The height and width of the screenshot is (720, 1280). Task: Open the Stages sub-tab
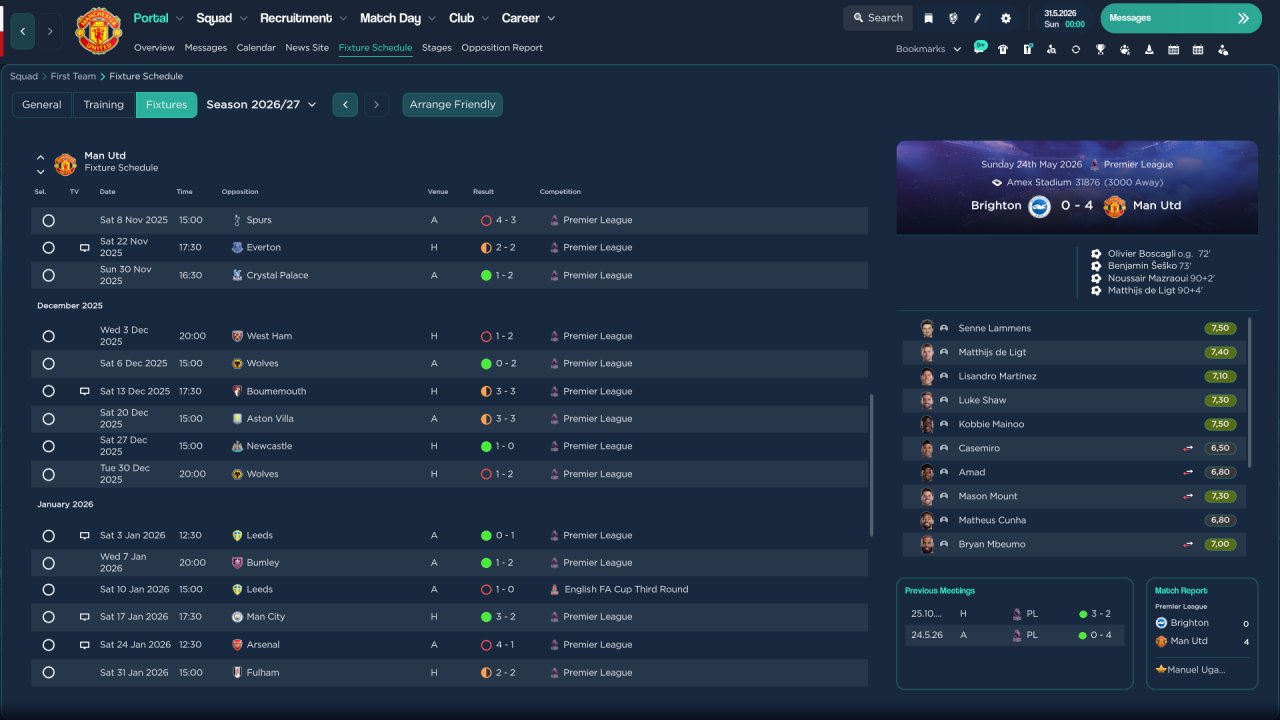pyautogui.click(x=437, y=48)
